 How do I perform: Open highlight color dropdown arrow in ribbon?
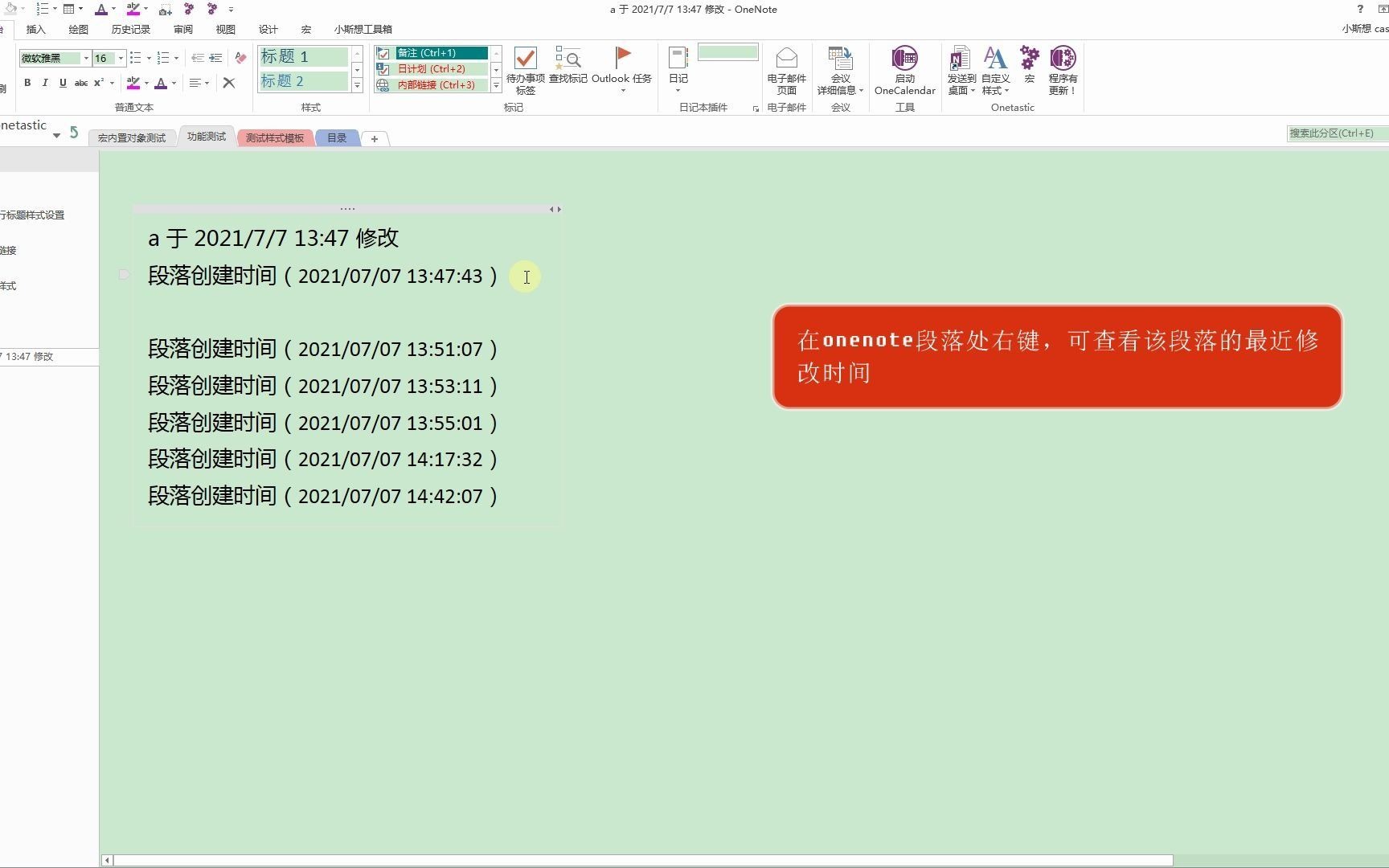[x=146, y=83]
